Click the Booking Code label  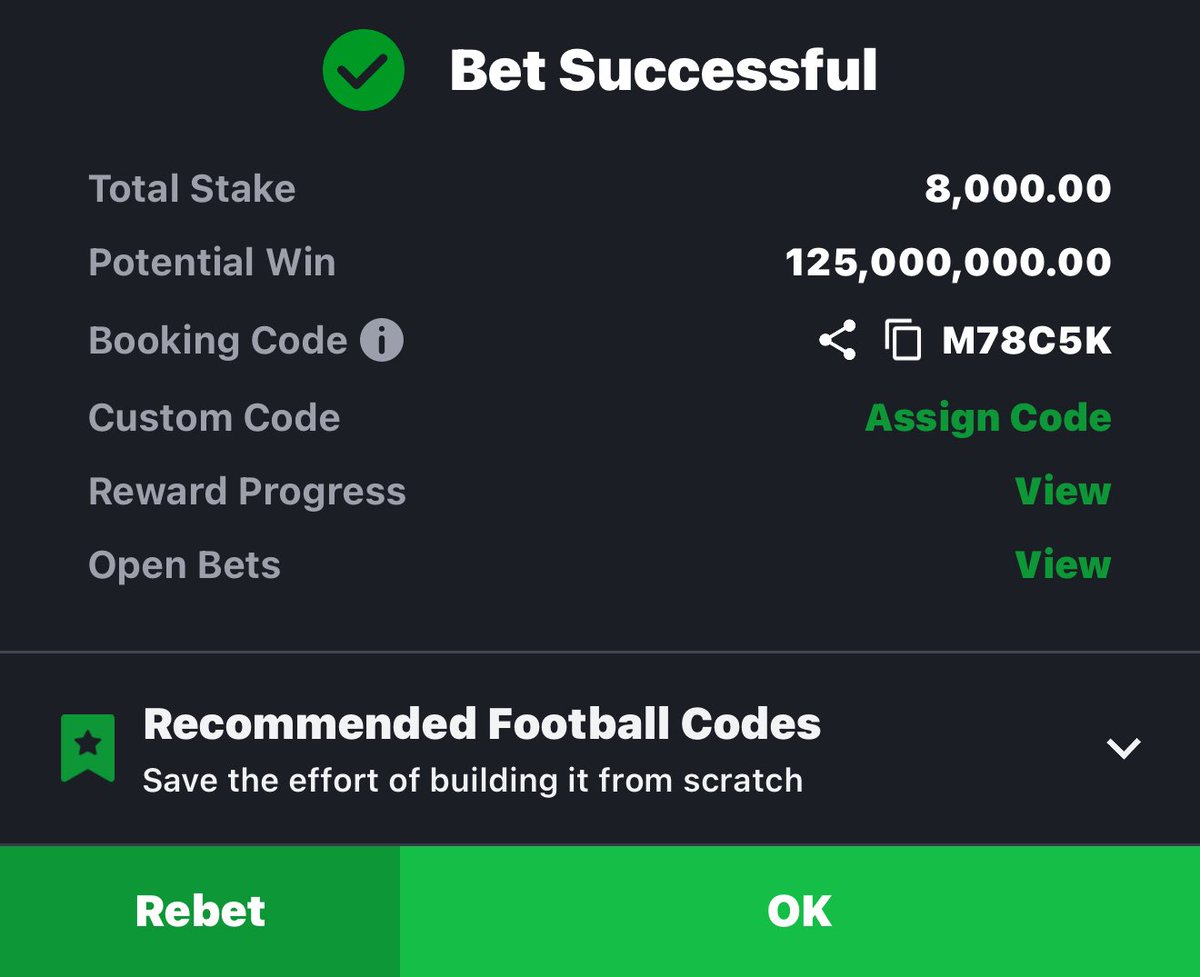pos(218,341)
